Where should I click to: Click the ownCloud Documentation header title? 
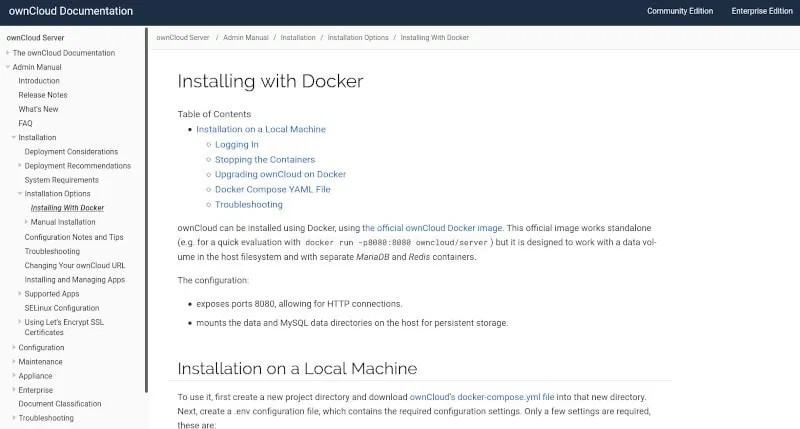70,11
